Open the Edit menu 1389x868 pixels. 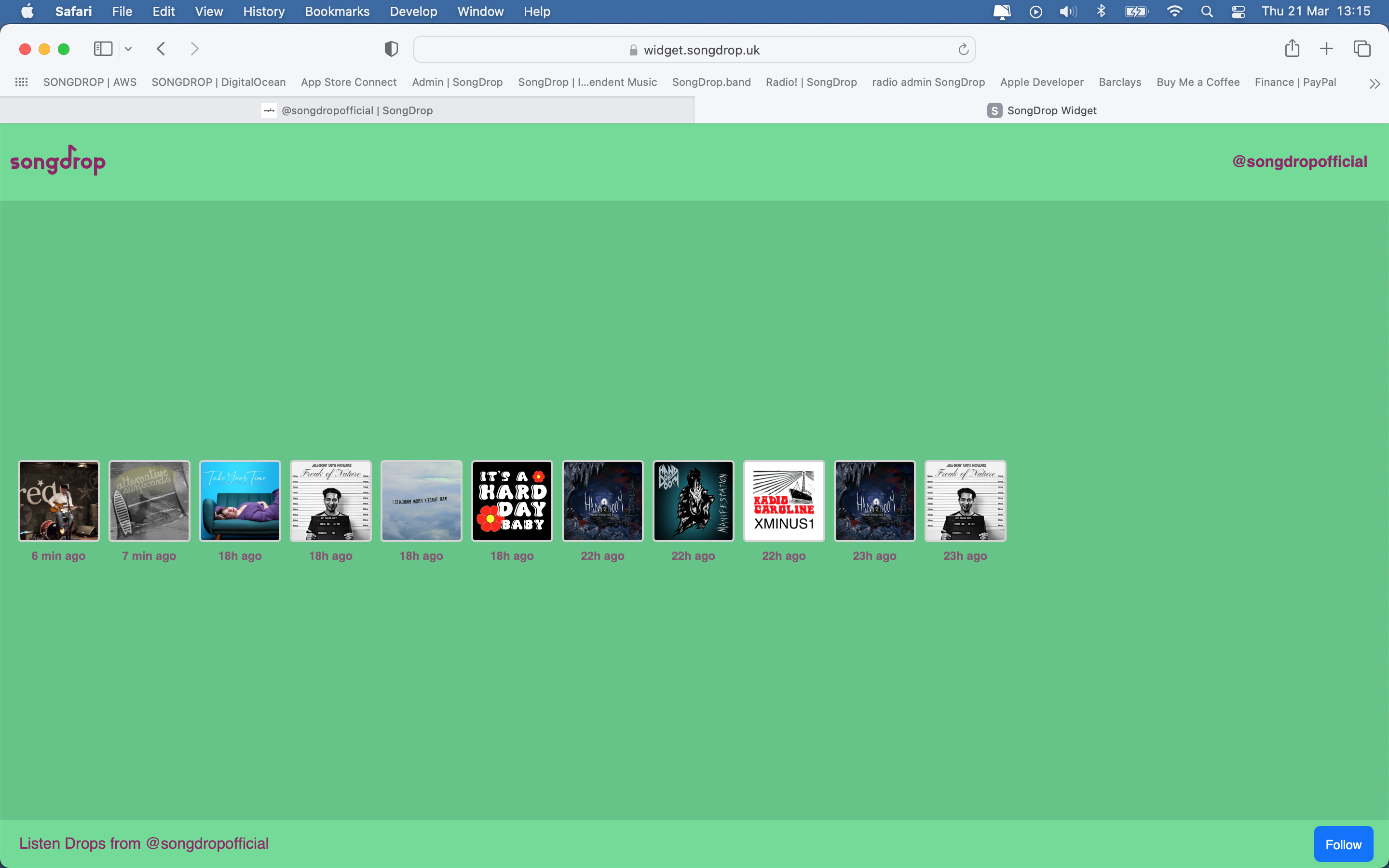tap(163, 12)
